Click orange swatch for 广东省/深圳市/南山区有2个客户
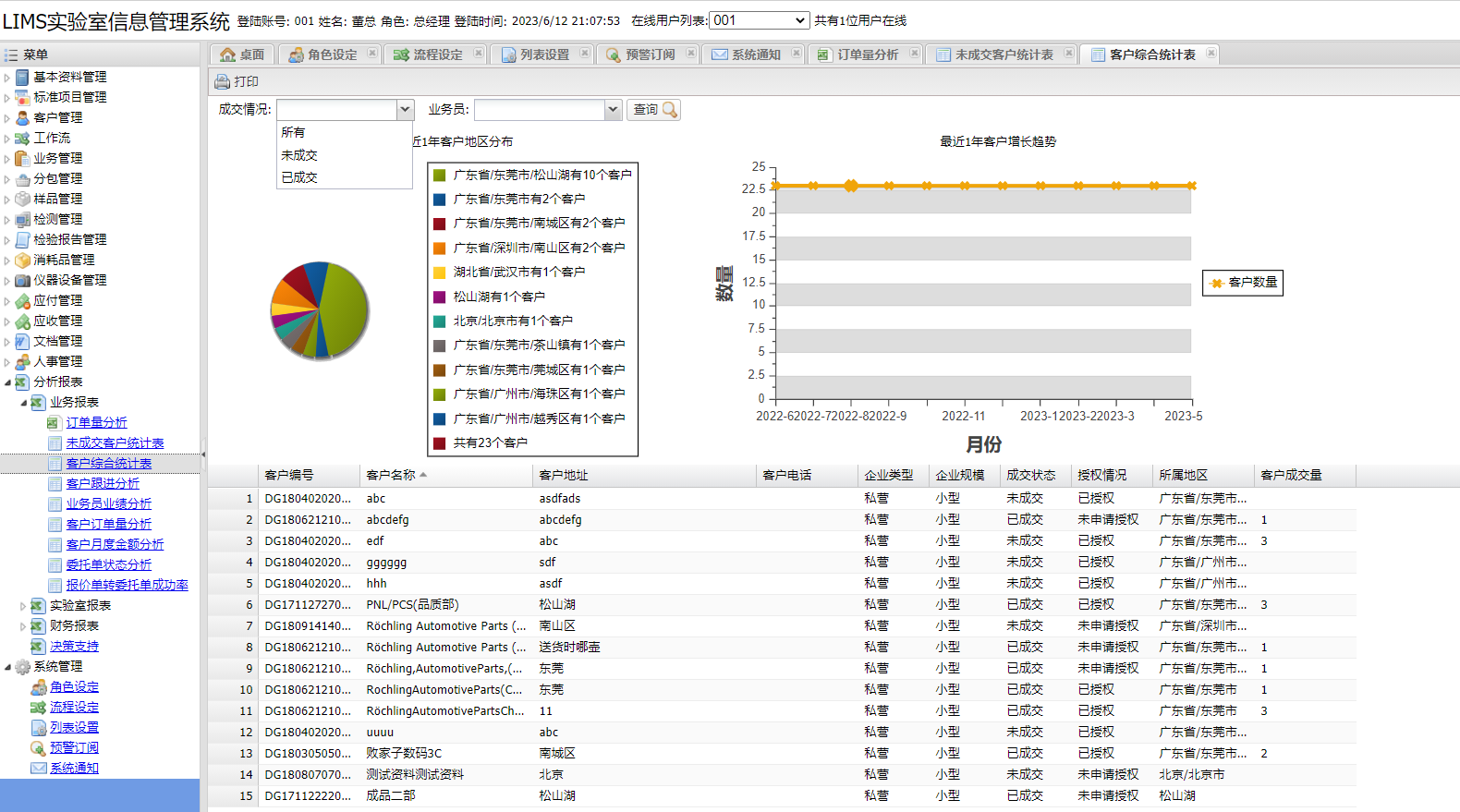The image size is (1460, 812). pyautogui.click(x=440, y=248)
